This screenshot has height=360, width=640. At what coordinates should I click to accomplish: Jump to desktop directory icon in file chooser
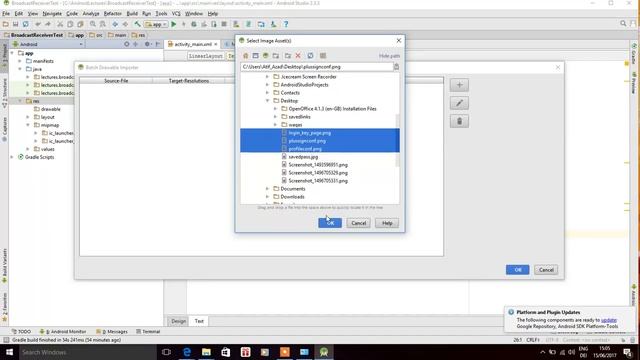(256, 56)
